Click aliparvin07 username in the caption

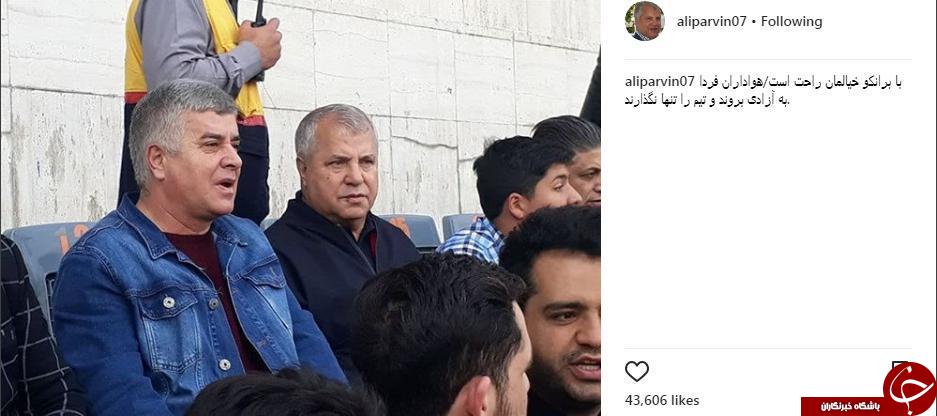click(659, 82)
